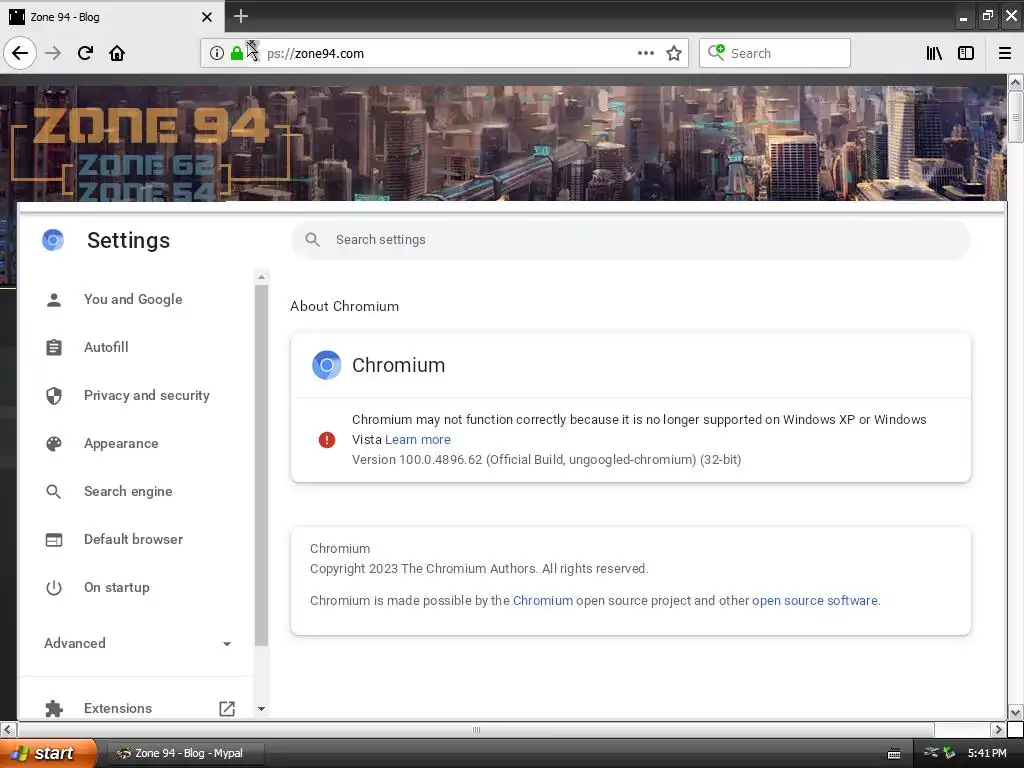Bookmark this page with the star
The width and height of the screenshot is (1024, 768).
[674, 53]
